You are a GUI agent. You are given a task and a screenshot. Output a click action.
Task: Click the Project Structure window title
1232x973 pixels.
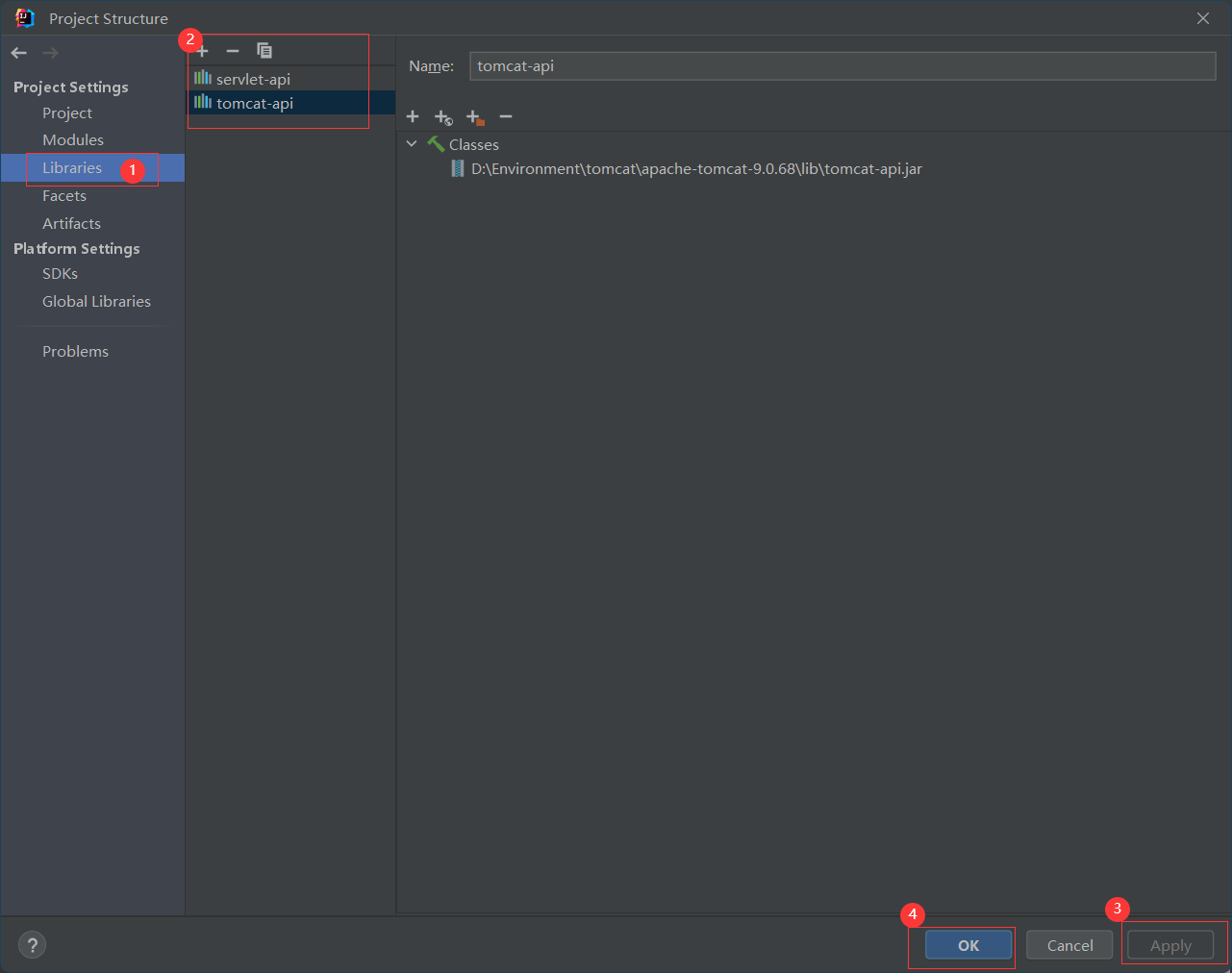tap(109, 18)
